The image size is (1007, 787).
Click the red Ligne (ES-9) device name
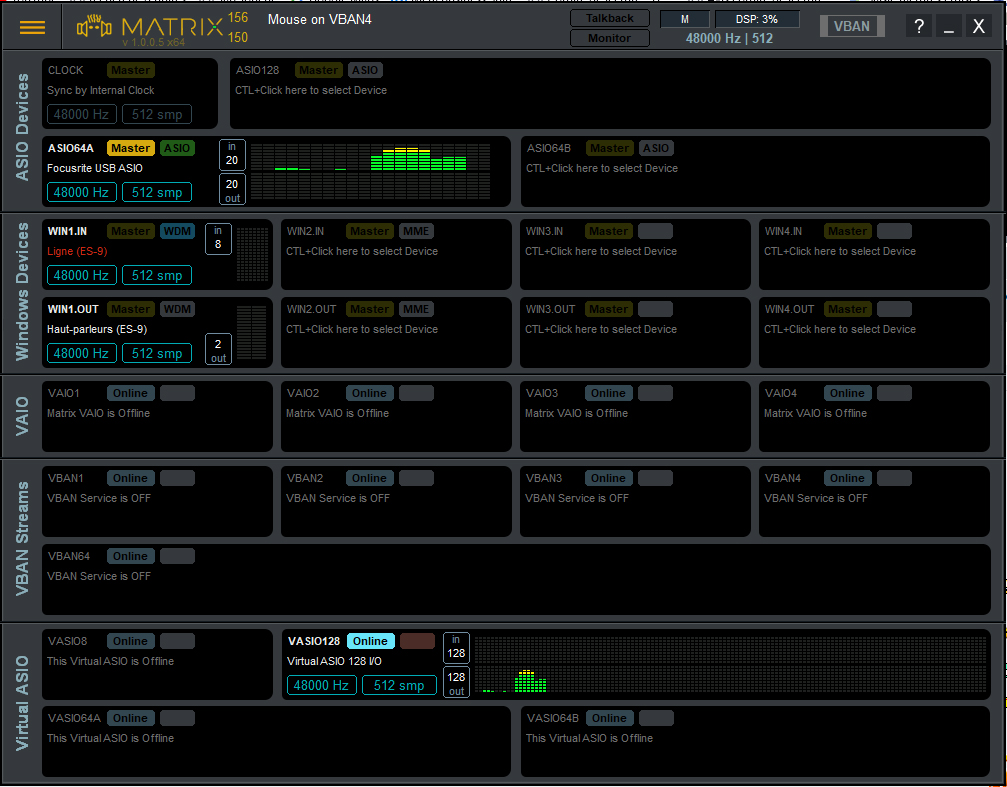(77, 251)
